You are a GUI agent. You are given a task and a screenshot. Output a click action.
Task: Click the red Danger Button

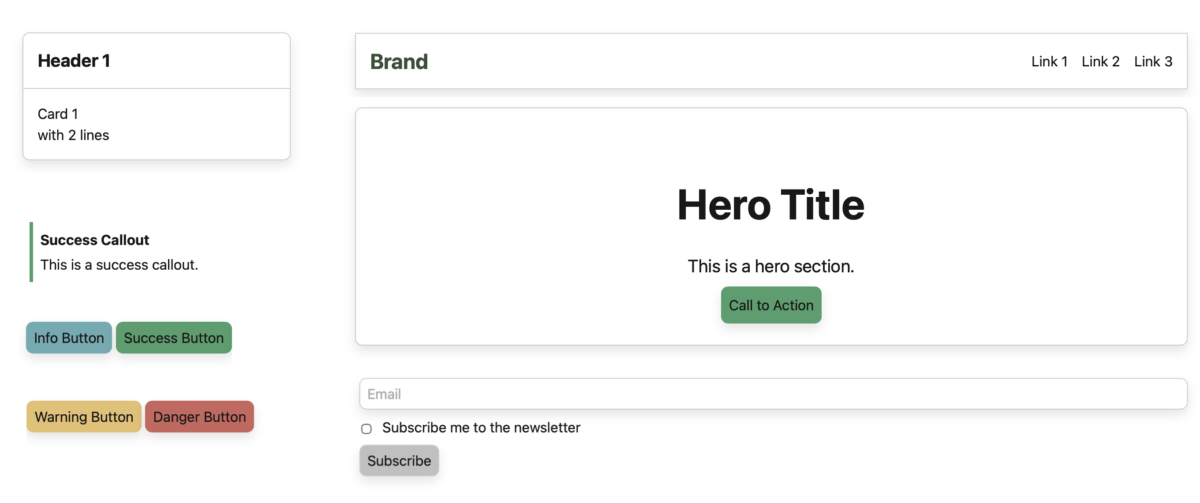[199, 417]
